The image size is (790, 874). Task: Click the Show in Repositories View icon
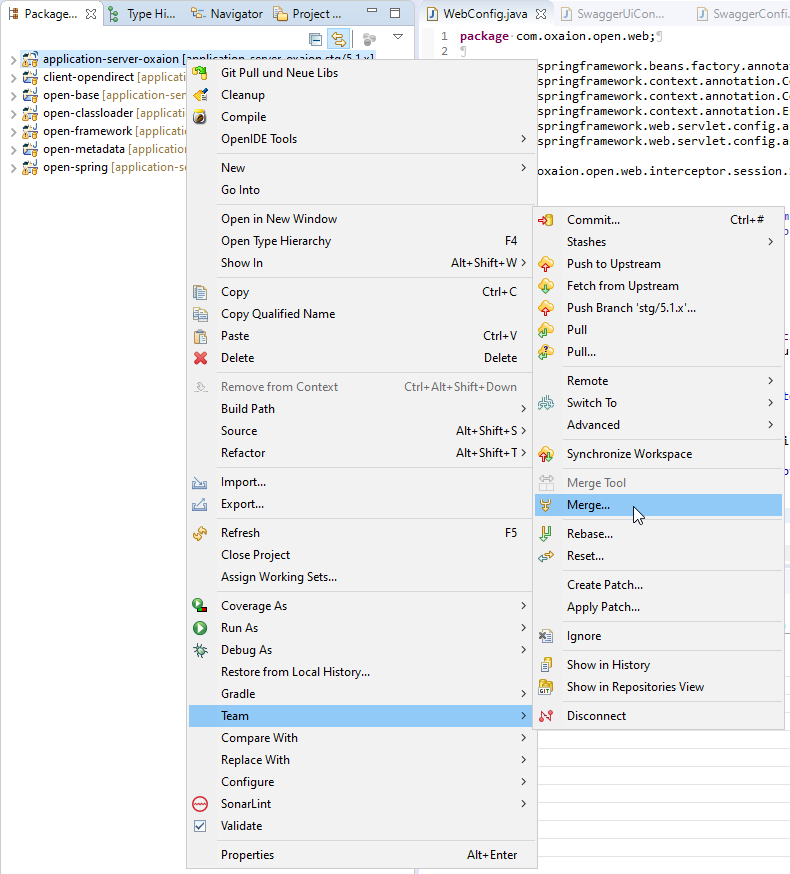(x=546, y=687)
